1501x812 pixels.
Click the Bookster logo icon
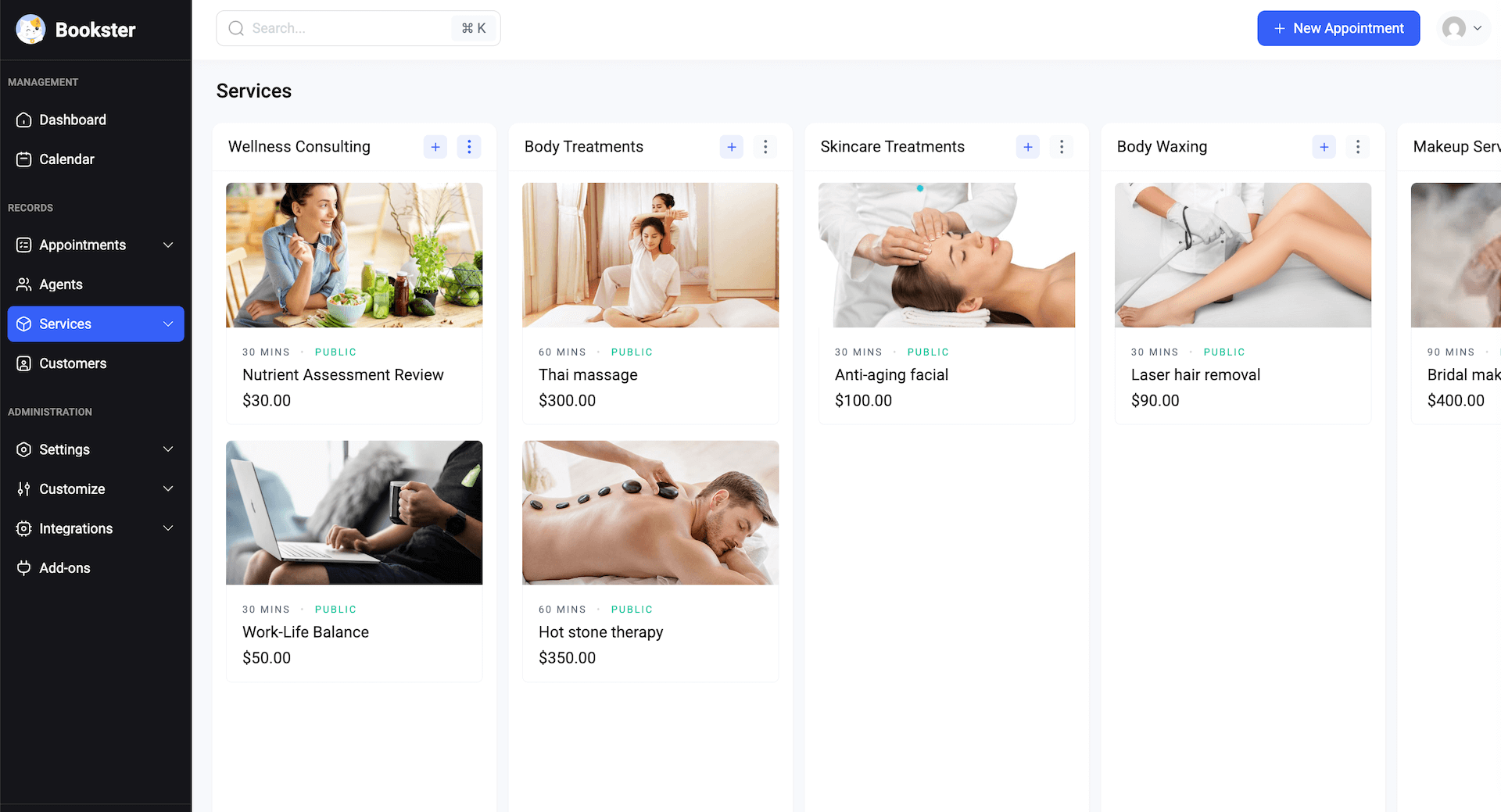click(30, 30)
